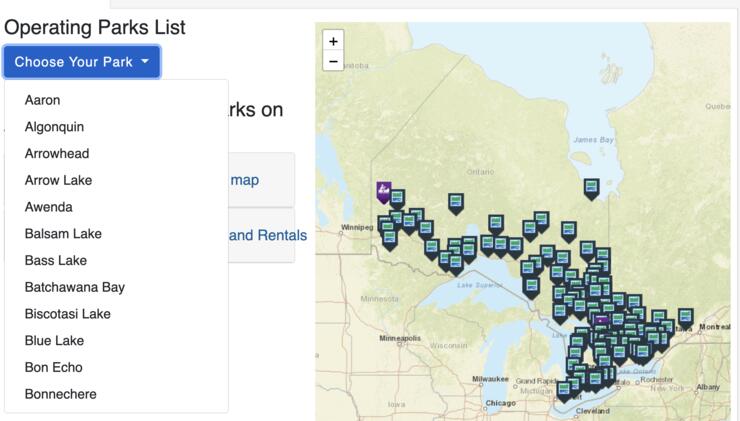
Task: Click the easternmost park marker near Montreal
Action: tap(686, 316)
